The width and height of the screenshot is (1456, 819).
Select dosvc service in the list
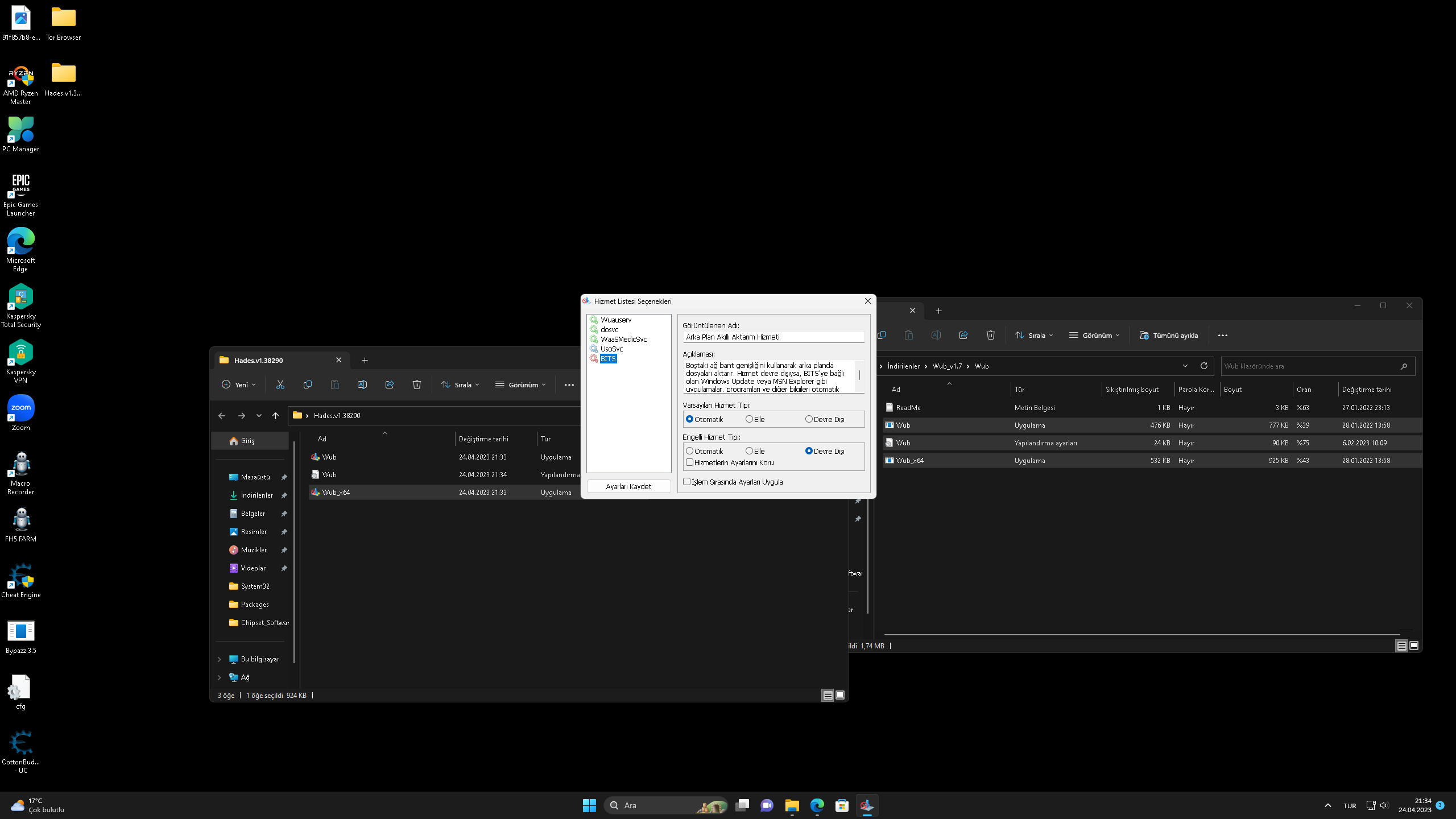pos(609,329)
